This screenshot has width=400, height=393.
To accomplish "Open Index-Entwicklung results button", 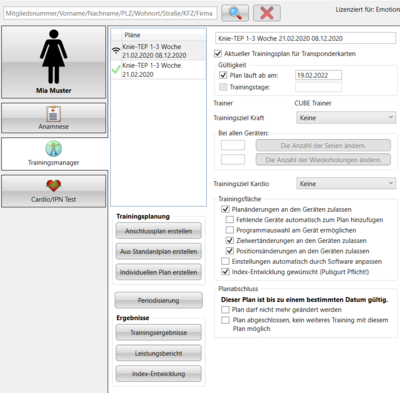I will click(159, 374).
